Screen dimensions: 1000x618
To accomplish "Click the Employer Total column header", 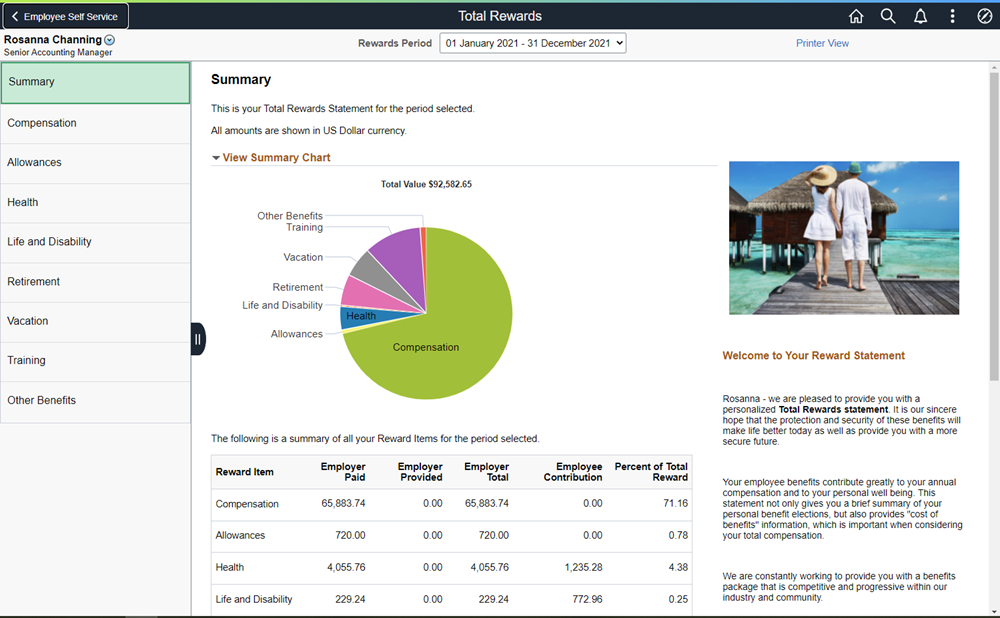I will [486, 472].
